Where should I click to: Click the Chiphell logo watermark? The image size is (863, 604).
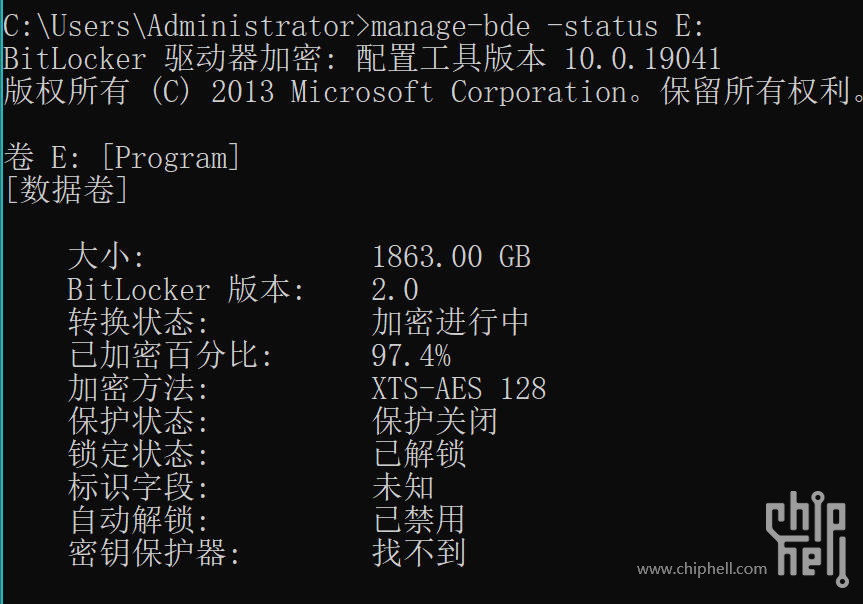(x=807, y=538)
